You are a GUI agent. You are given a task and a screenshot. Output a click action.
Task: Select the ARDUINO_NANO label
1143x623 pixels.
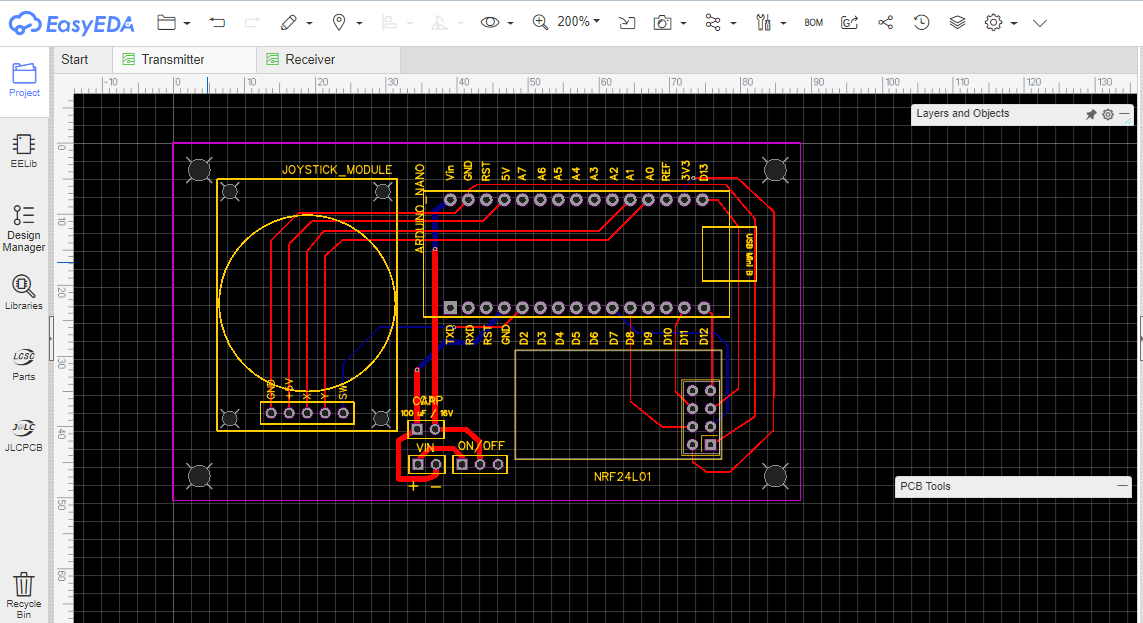pos(419,208)
